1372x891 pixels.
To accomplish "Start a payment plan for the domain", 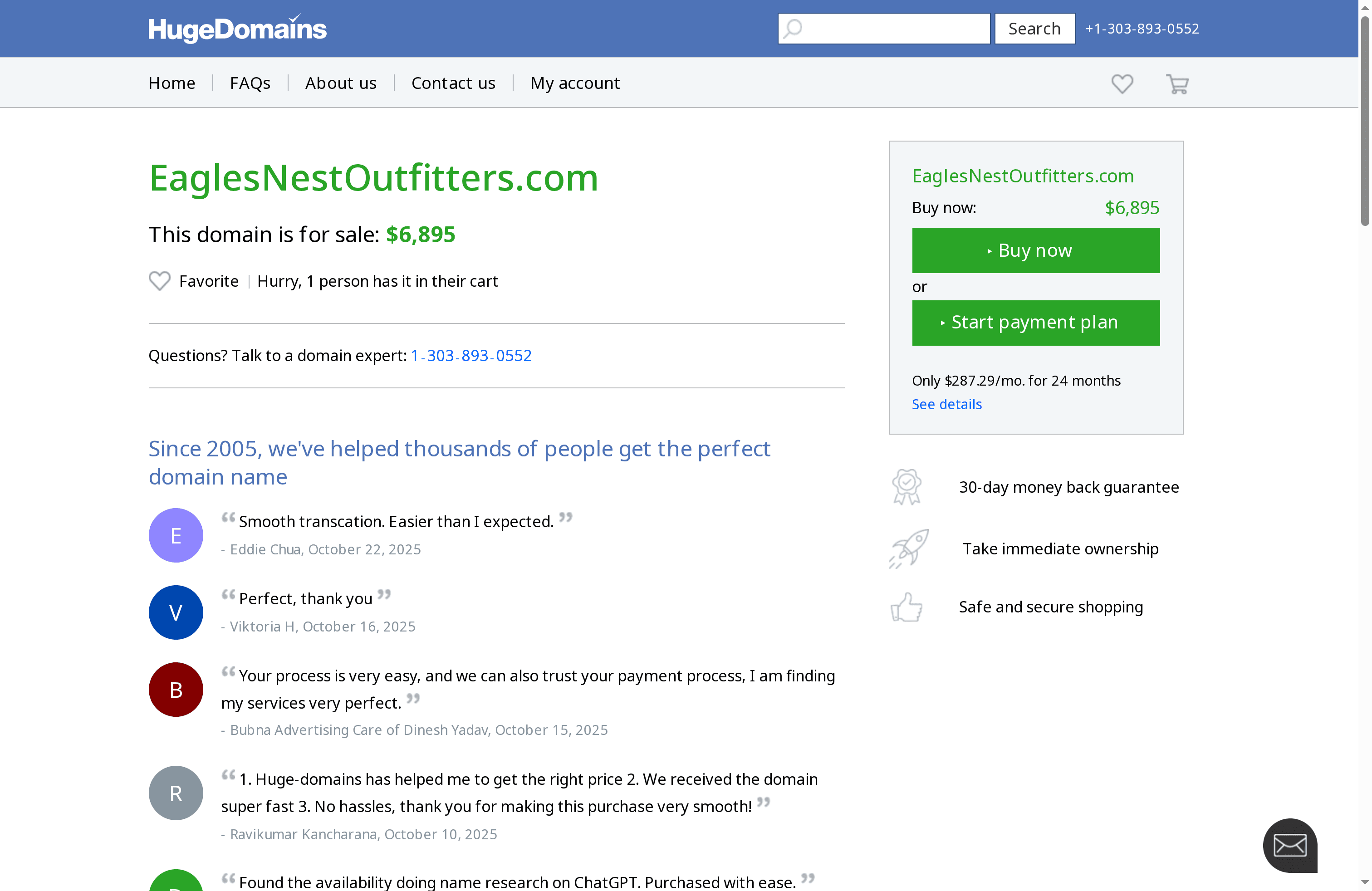I will pos(1035,323).
